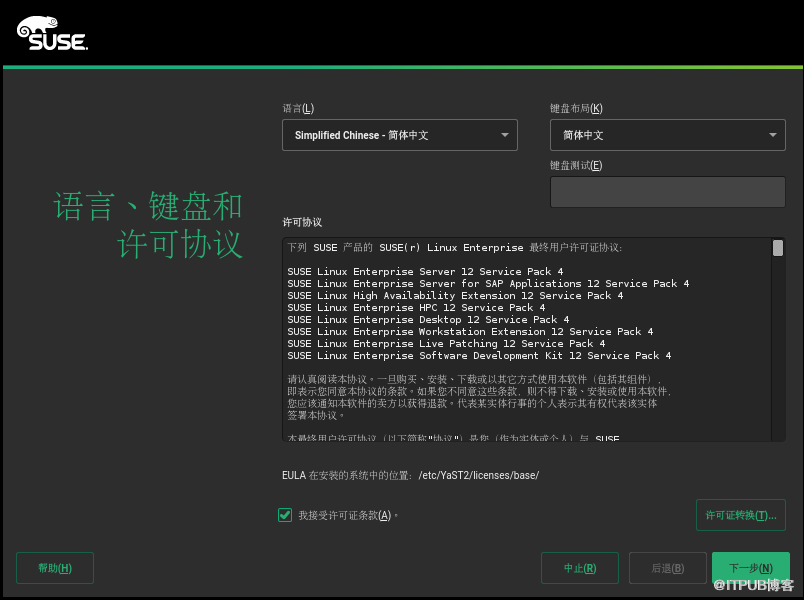Focus the keyboard test input field
This screenshot has height=600, width=804.
pos(667,192)
